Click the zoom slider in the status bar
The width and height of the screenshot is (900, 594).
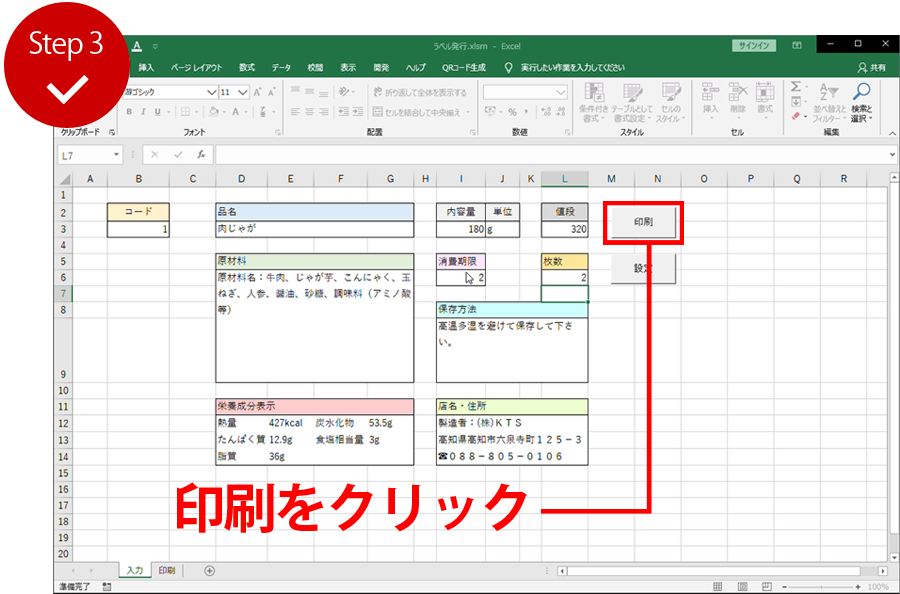tap(820, 587)
